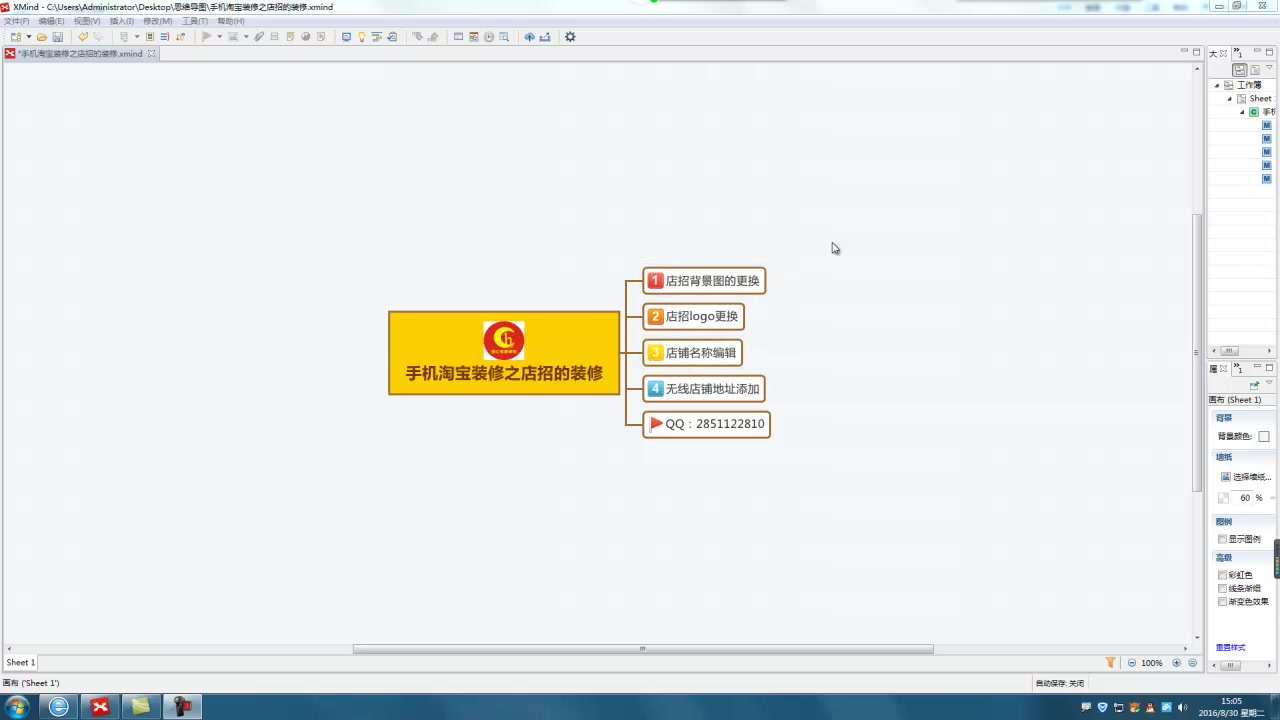Click the canvas vertical scrollbar thumb
The height and width of the screenshot is (720, 1280).
1197,352
